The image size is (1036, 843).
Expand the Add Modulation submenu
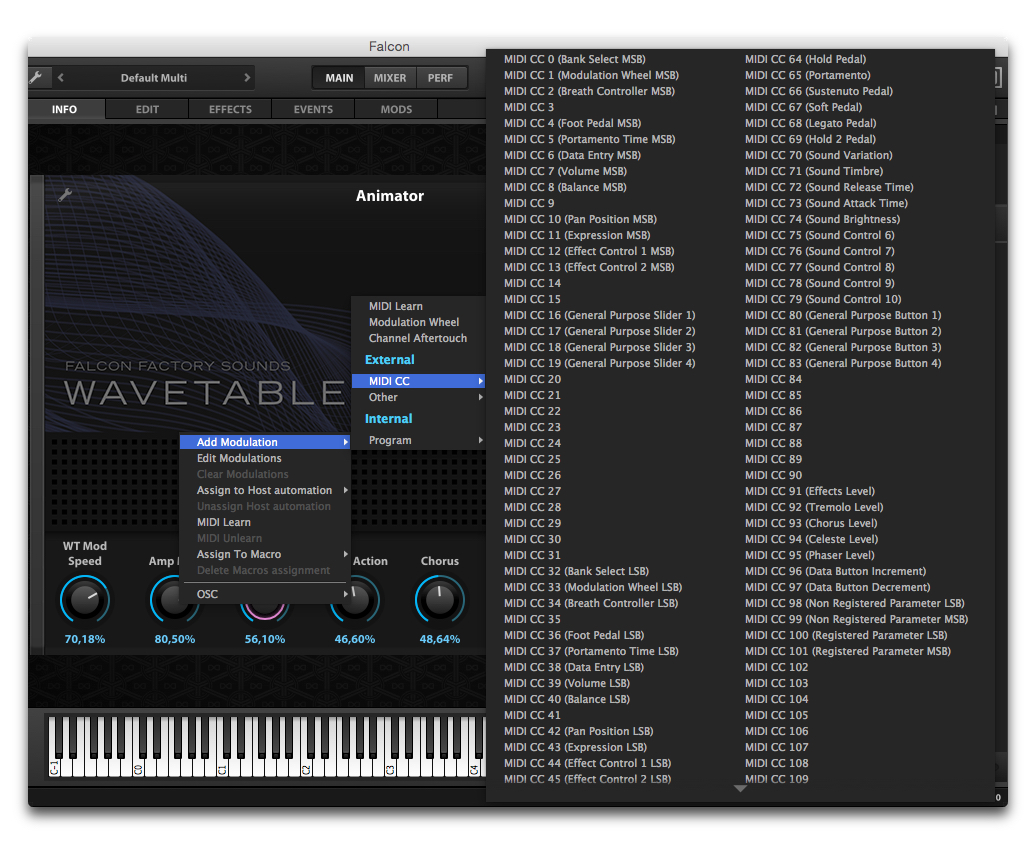pyautogui.click(x=265, y=442)
